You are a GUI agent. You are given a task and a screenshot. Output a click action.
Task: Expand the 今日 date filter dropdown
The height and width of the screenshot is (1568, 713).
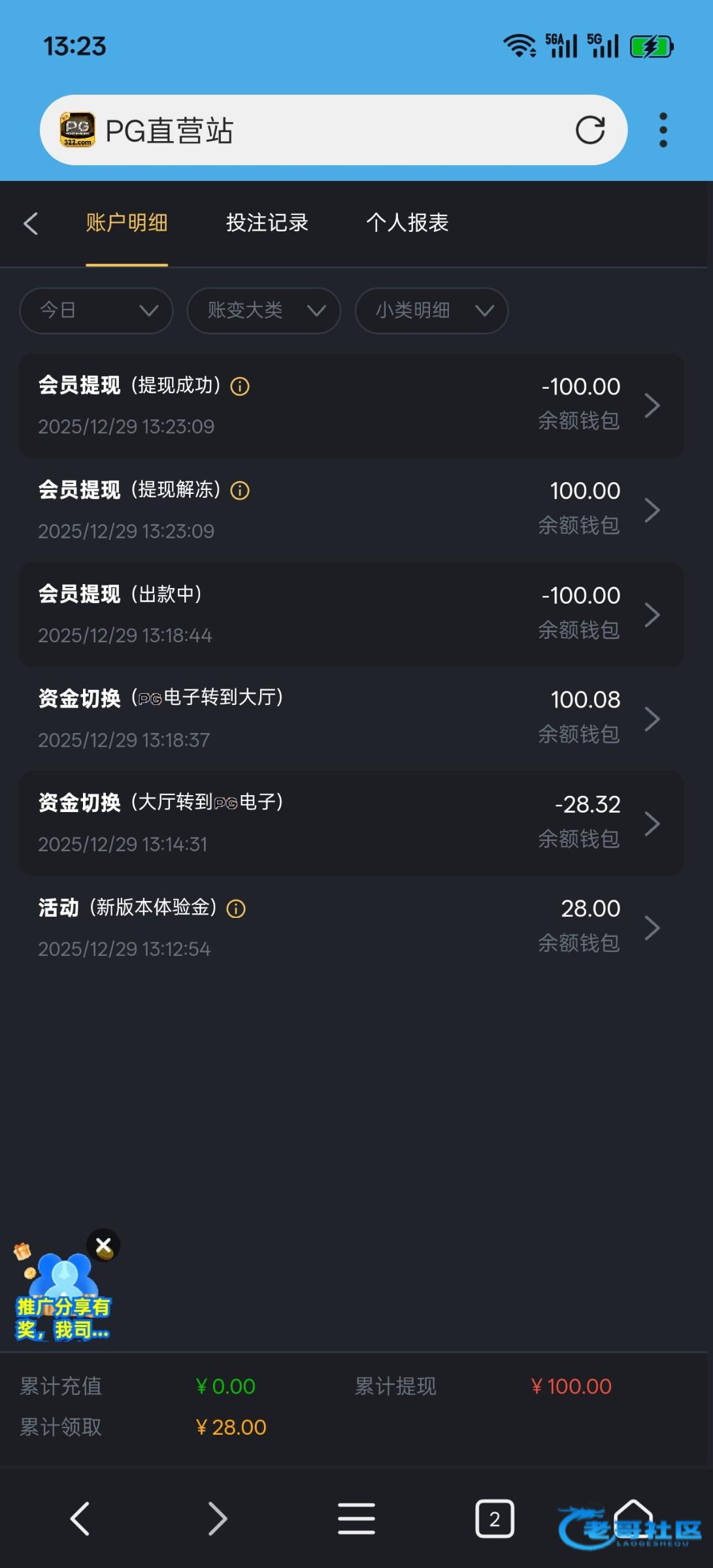pos(96,311)
